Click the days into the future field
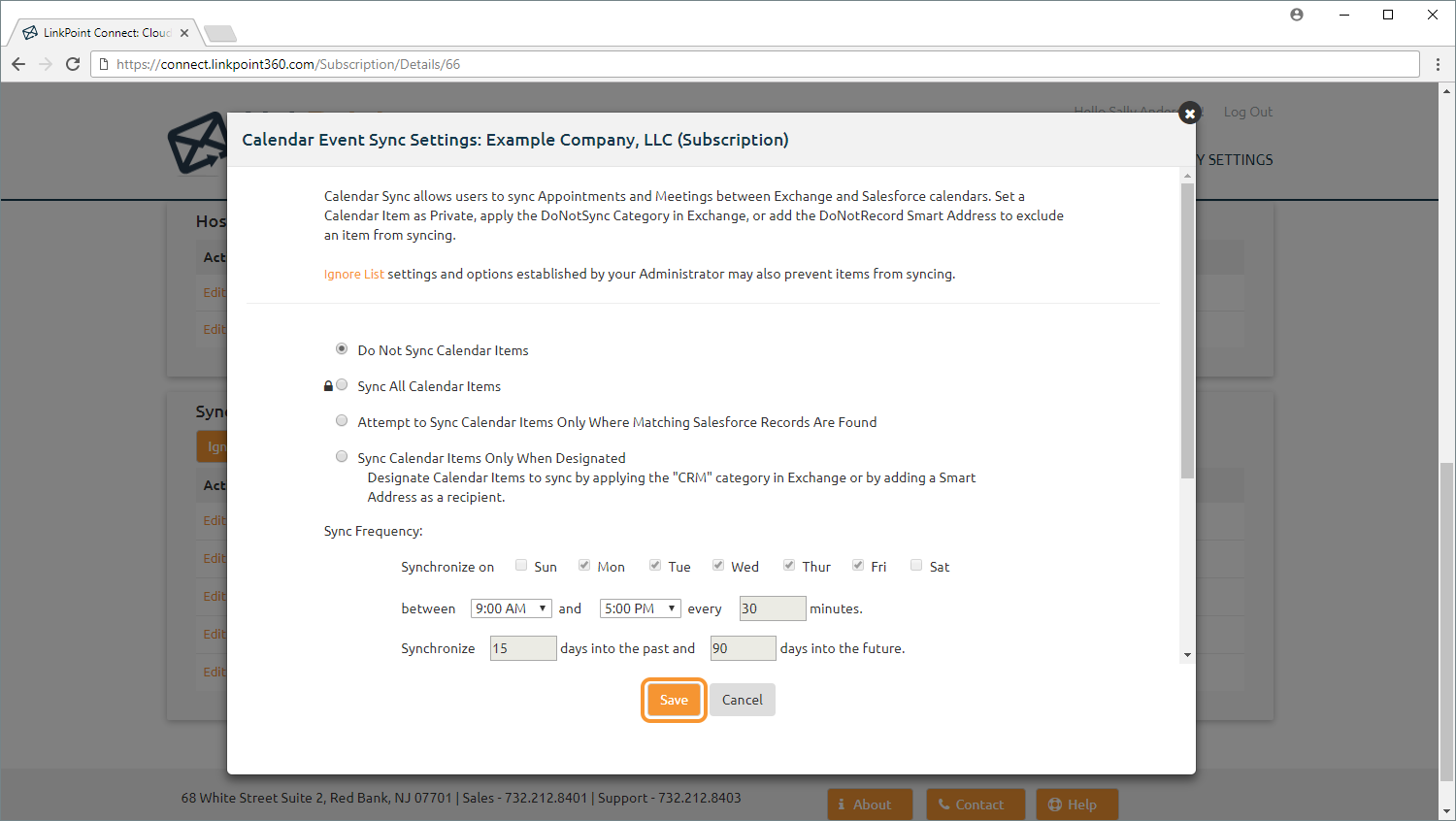This screenshot has height=821, width=1456. point(744,648)
